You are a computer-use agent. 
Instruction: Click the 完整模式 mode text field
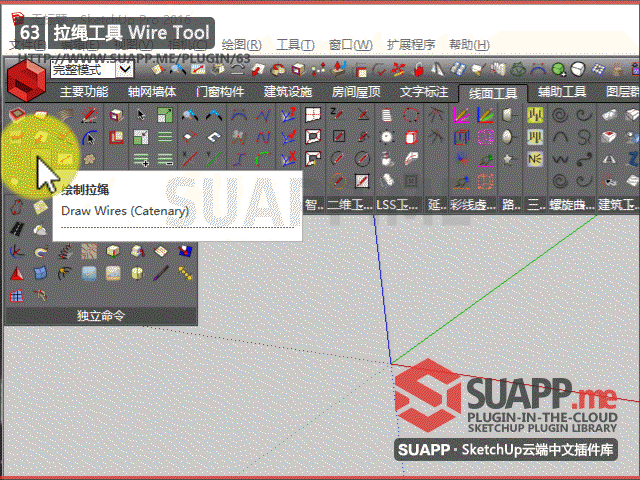tap(83, 69)
